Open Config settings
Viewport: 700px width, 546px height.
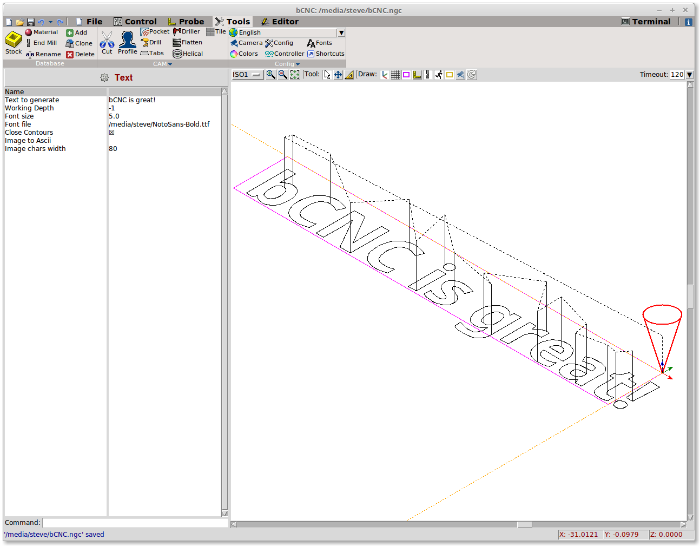pyautogui.click(x=279, y=43)
